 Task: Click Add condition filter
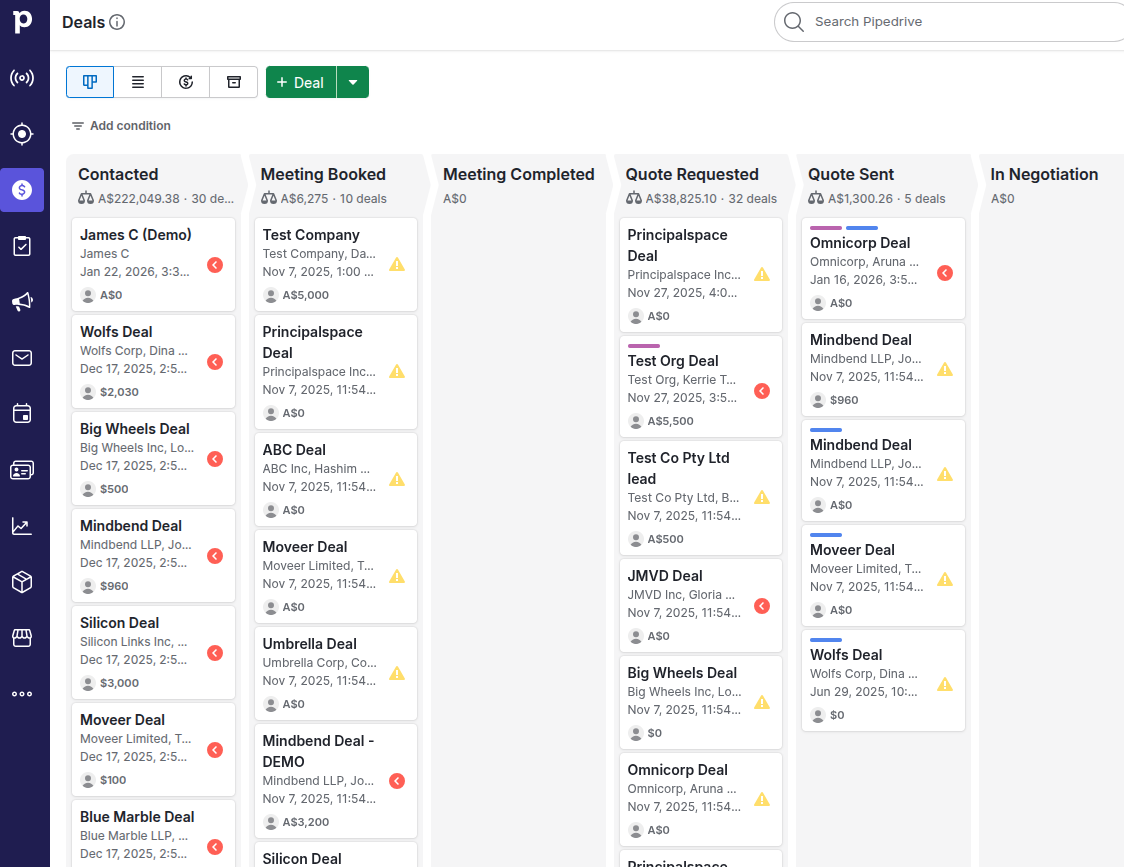[121, 125]
